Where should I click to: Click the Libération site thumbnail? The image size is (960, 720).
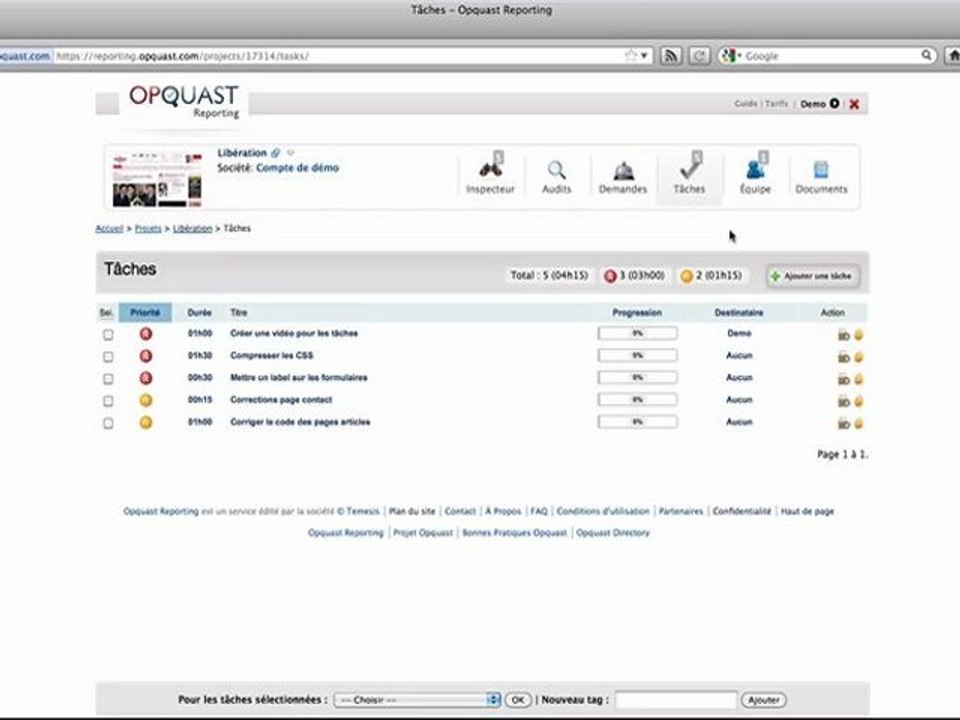157,178
